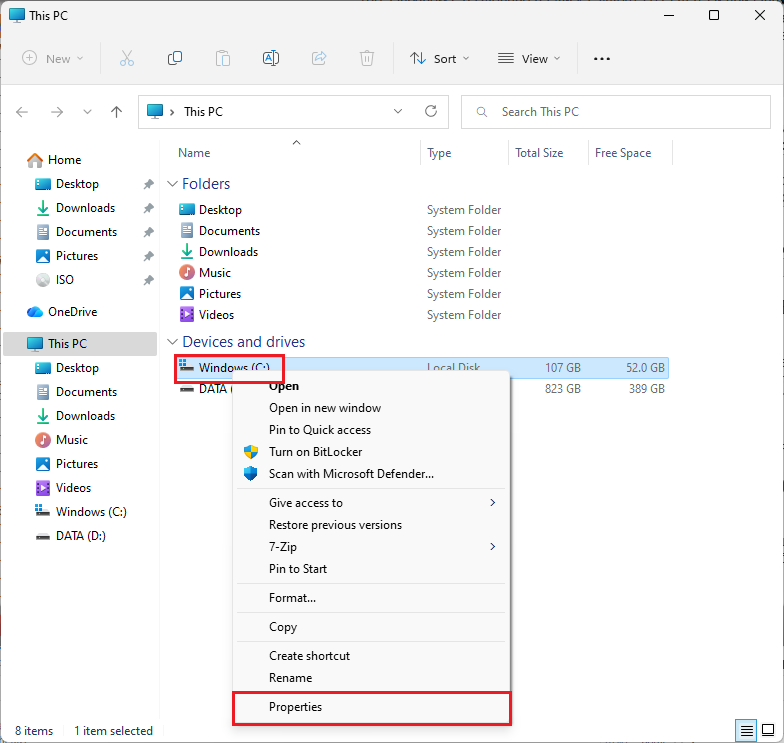Choose Turn on BitLocker menu entry
This screenshot has width=784, height=743.
point(315,452)
